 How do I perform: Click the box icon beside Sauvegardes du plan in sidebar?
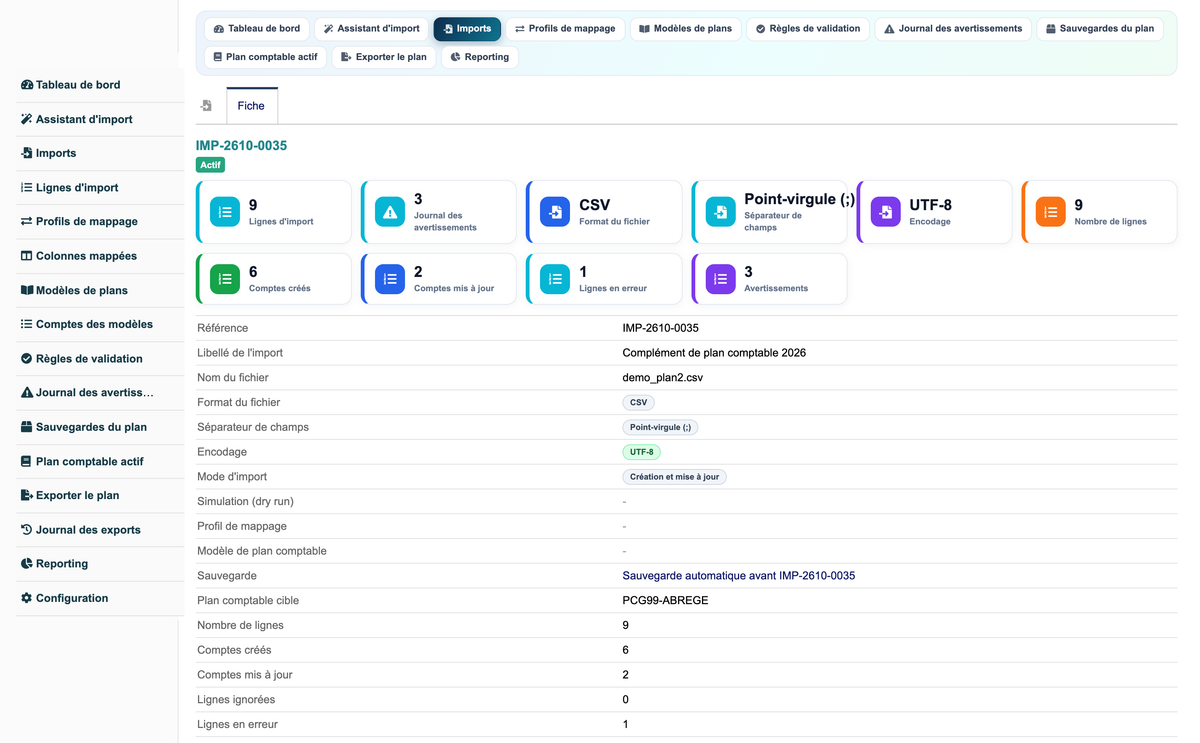(x=27, y=427)
